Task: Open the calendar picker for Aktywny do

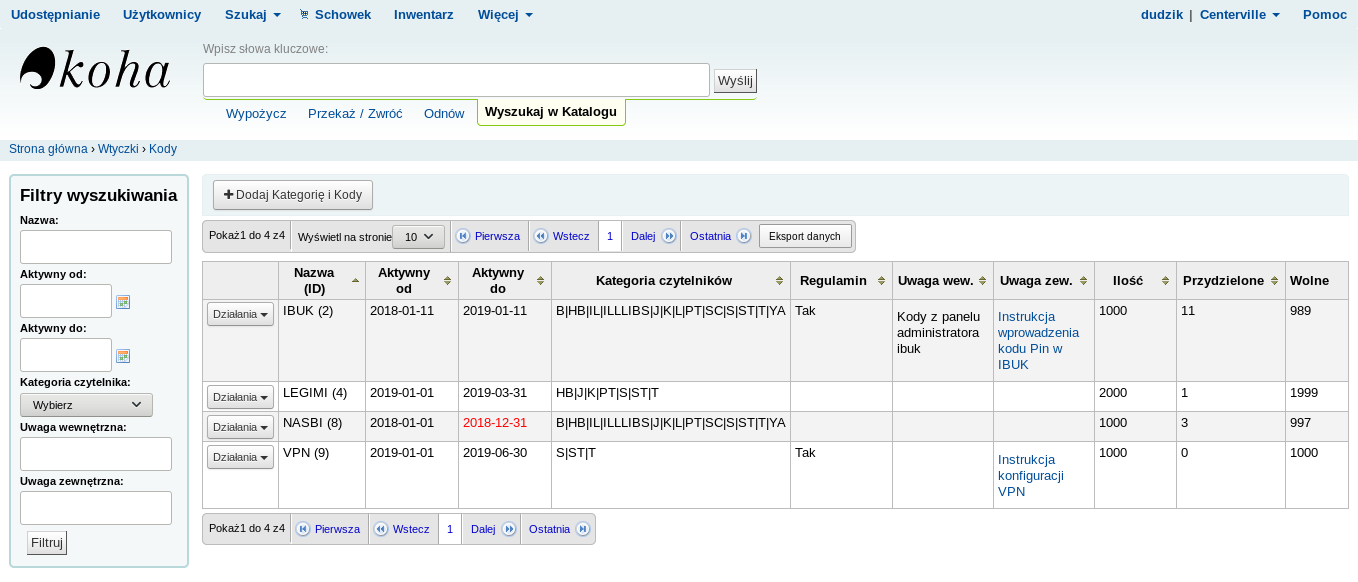Action: (x=123, y=356)
